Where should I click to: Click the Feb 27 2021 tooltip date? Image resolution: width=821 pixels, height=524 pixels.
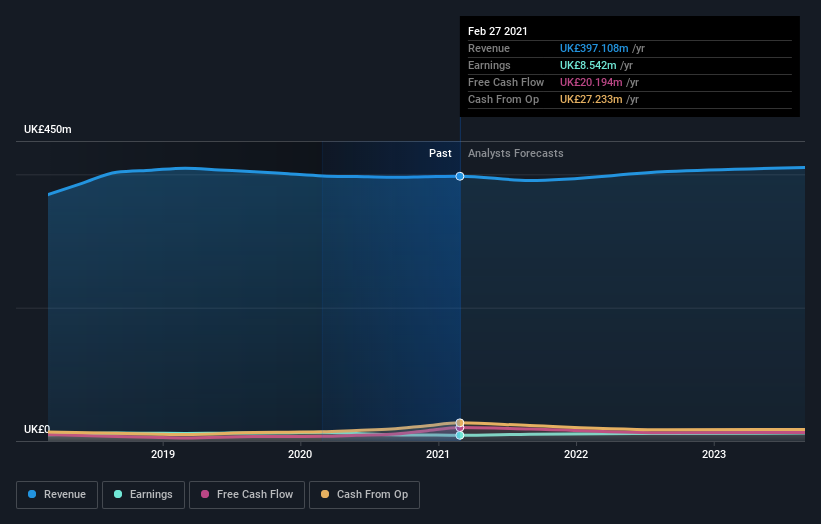[x=497, y=31]
